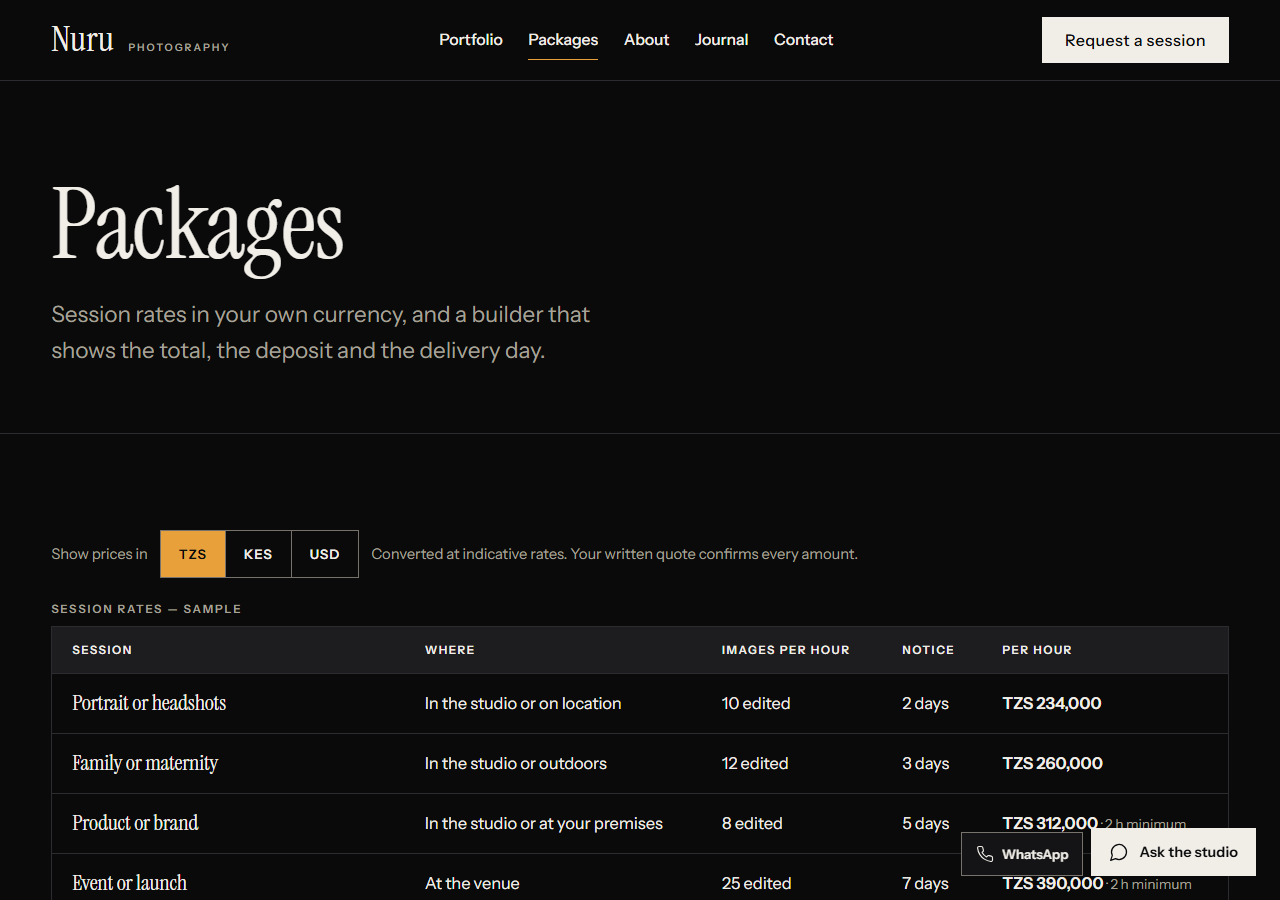
Task: Click the SESSION column header
Action: click(102, 650)
